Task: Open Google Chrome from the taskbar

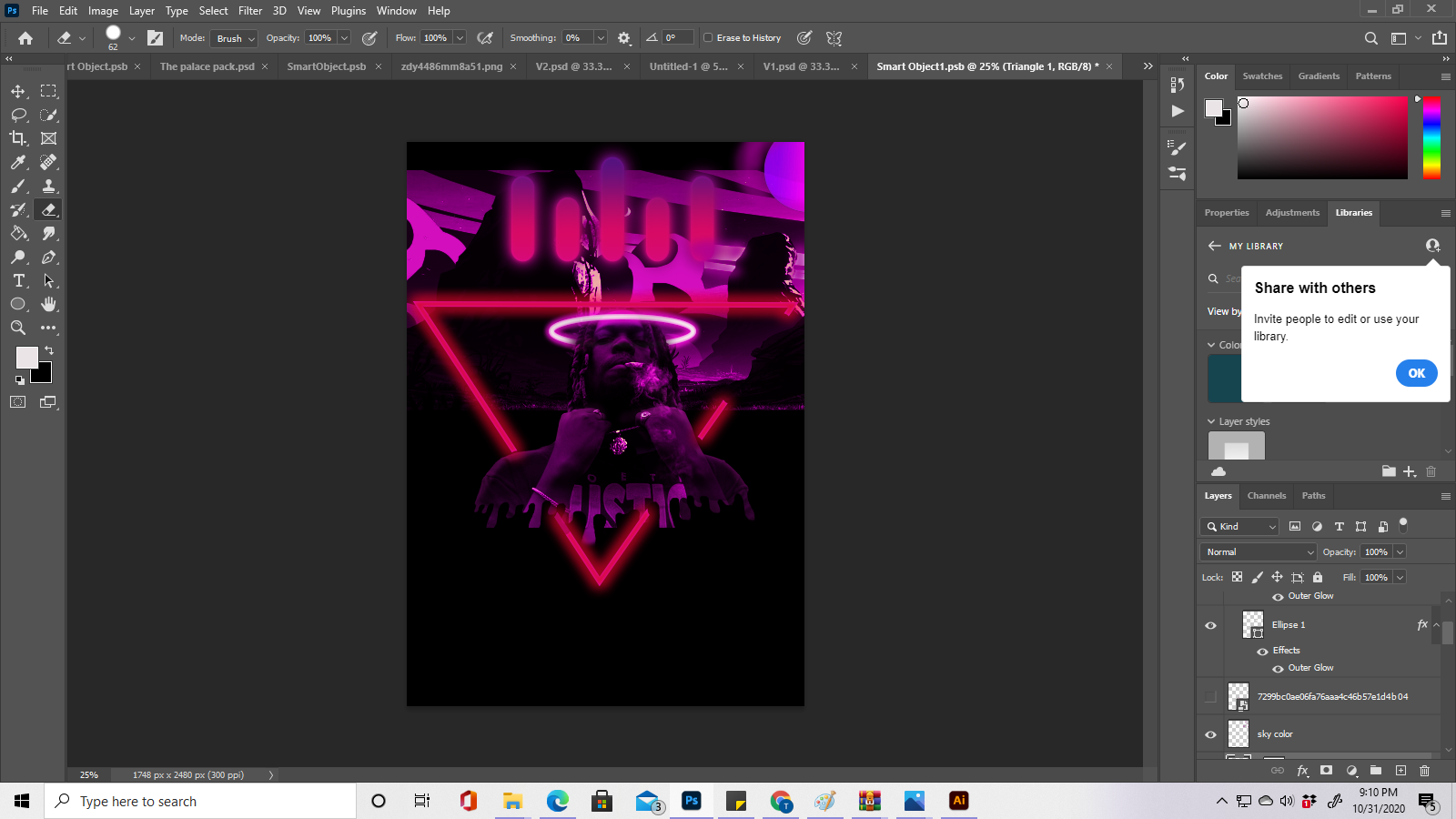Action: click(x=781, y=801)
